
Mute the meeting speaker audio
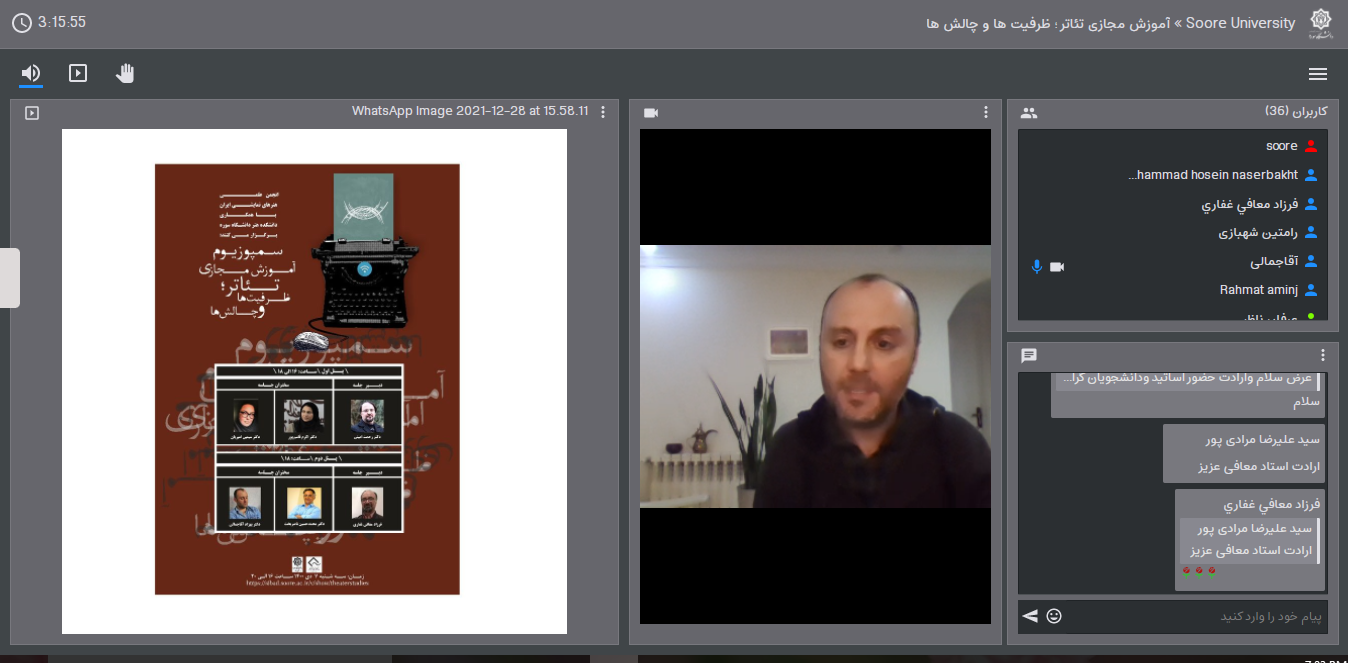tap(31, 73)
